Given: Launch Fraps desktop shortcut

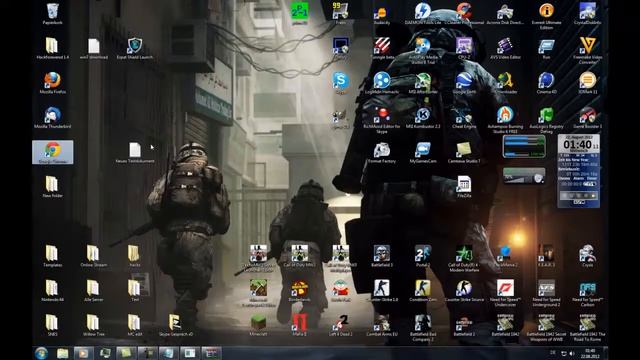Looking at the screenshot, I should pyautogui.click(x=340, y=13).
